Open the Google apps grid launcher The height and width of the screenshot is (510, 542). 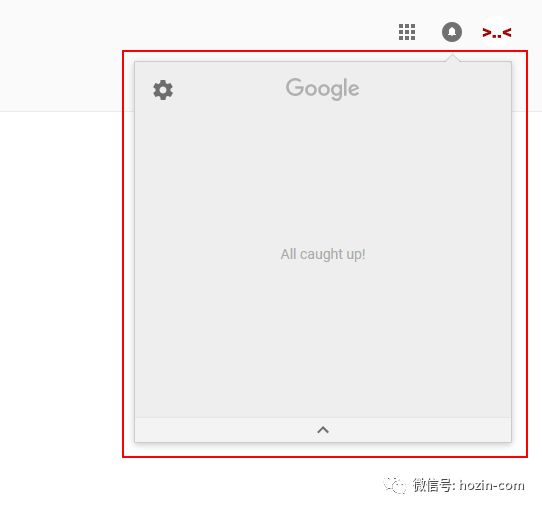(407, 32)
